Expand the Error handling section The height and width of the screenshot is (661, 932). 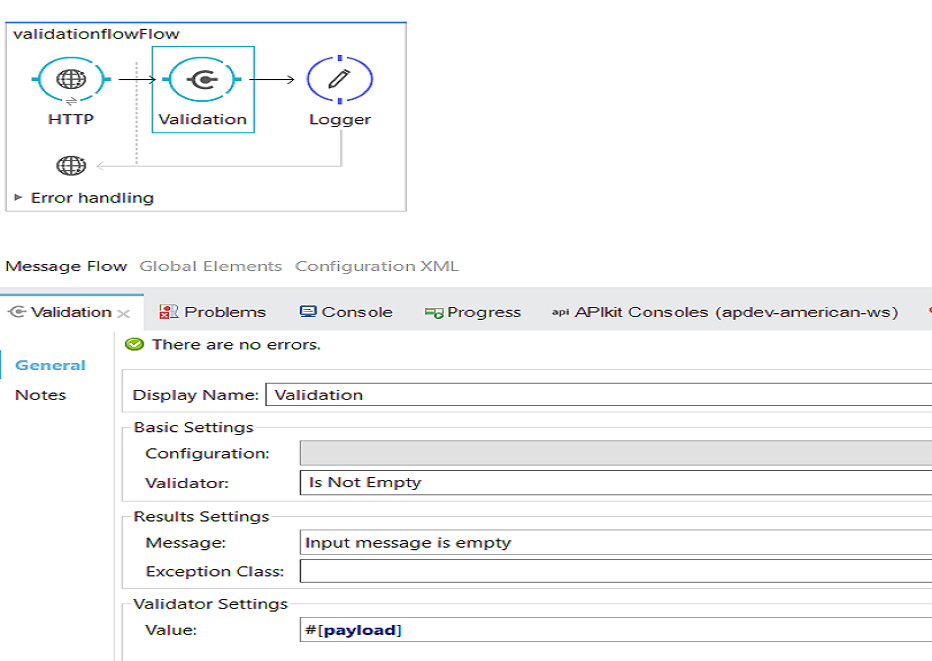pyautogui.click(x=18, y=198)
